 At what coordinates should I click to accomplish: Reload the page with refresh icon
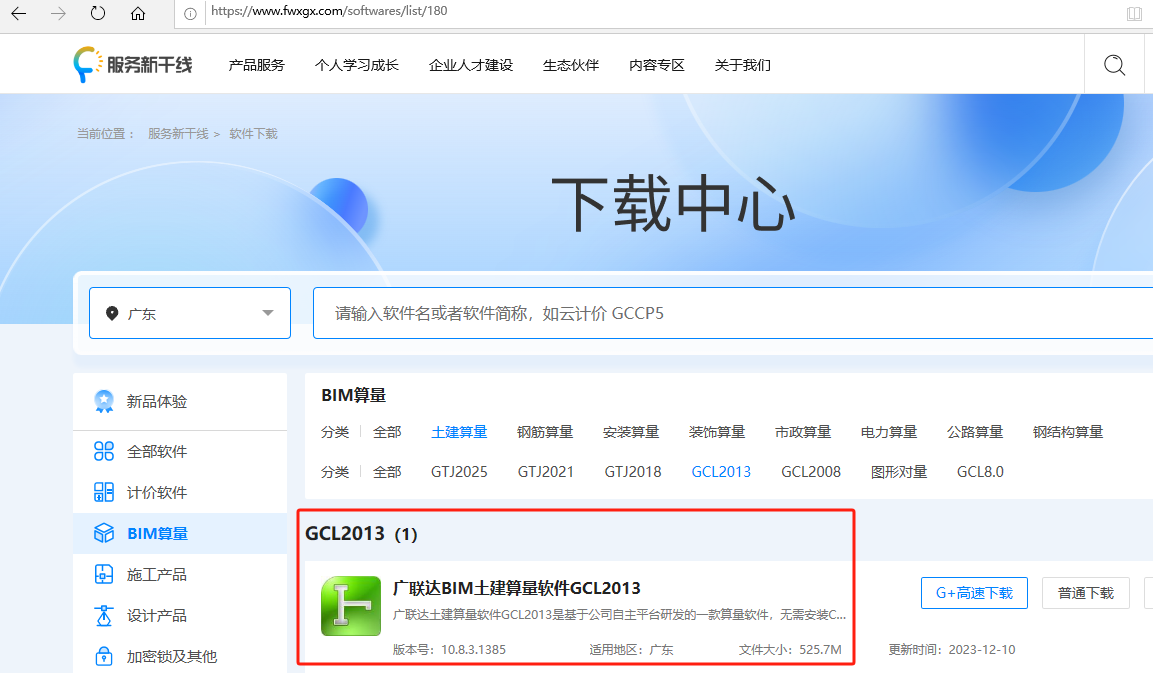coord(98,13)
